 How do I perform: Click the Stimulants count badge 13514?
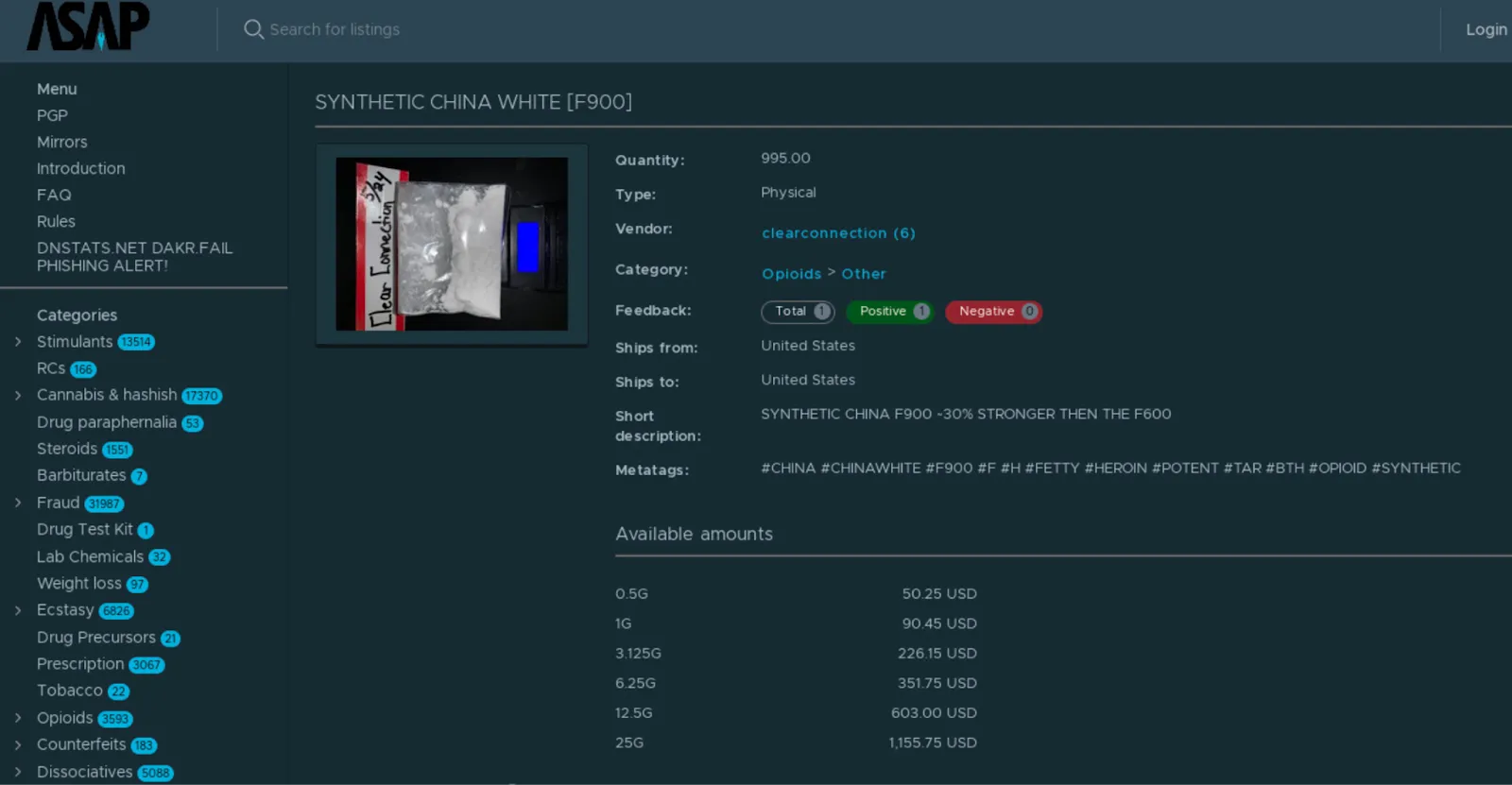[x=136, y=342]
